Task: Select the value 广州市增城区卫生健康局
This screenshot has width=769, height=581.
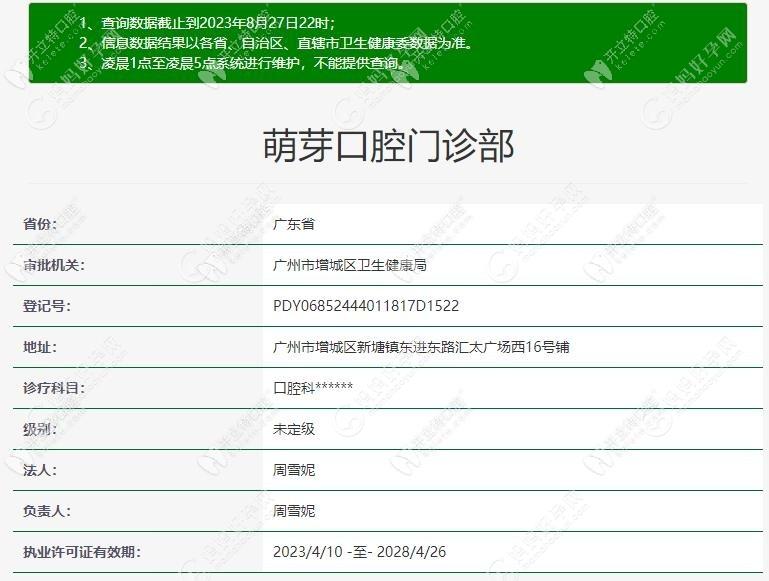Action: (350, 265)
